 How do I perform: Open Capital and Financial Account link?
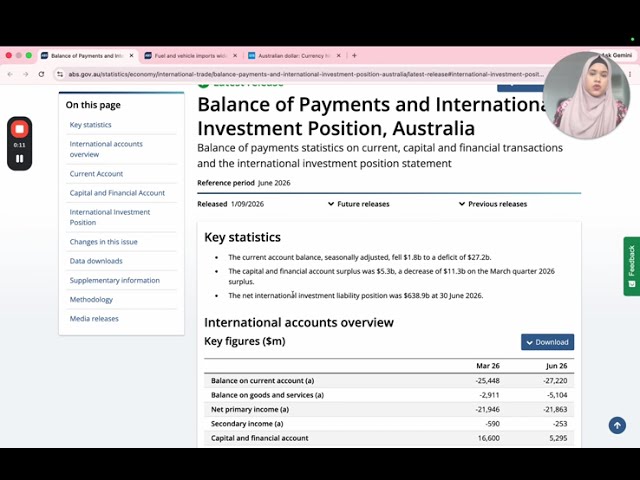point(117,193)
